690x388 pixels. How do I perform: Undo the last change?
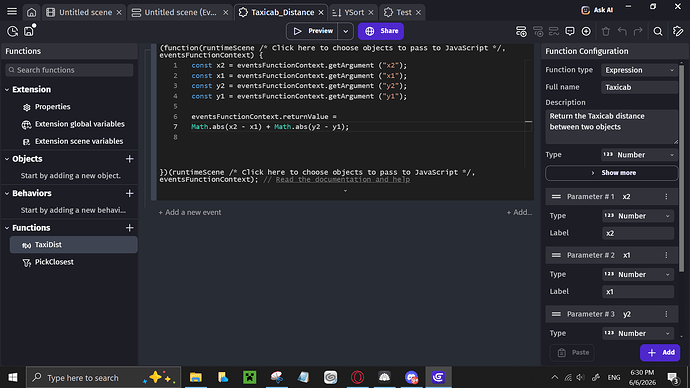pyautogui.click(x=622, y=31)
